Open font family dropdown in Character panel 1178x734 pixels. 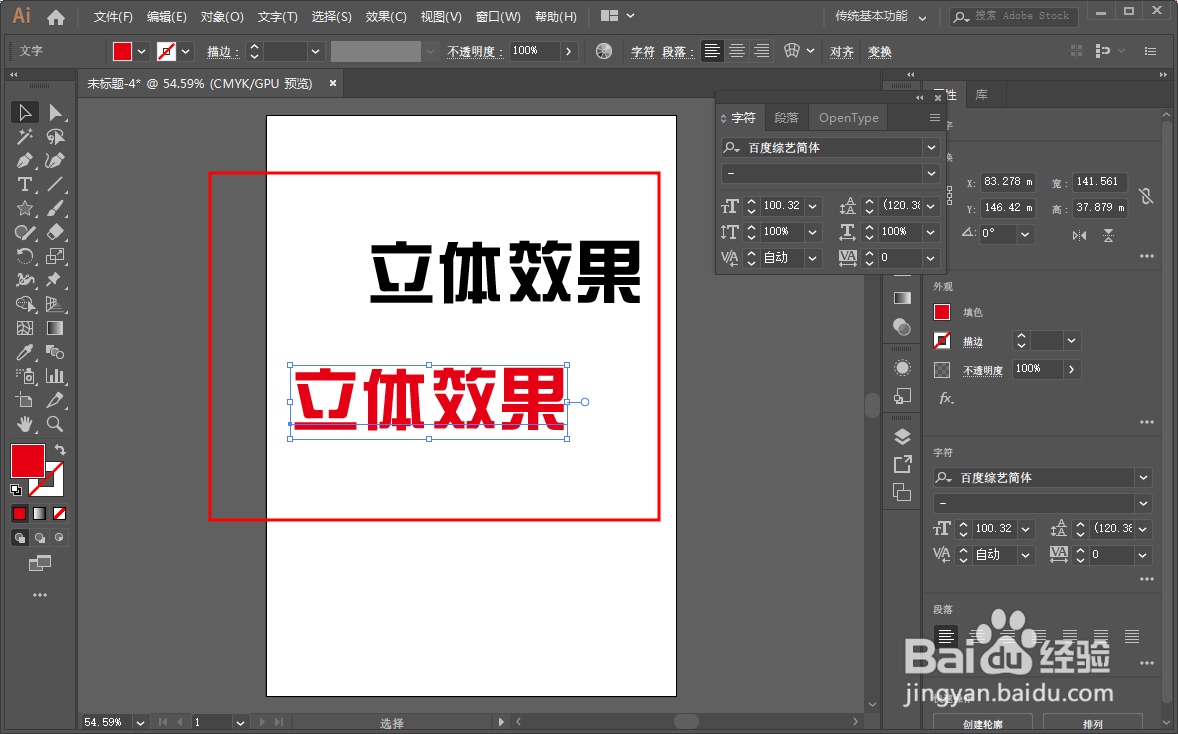[932, 148]
